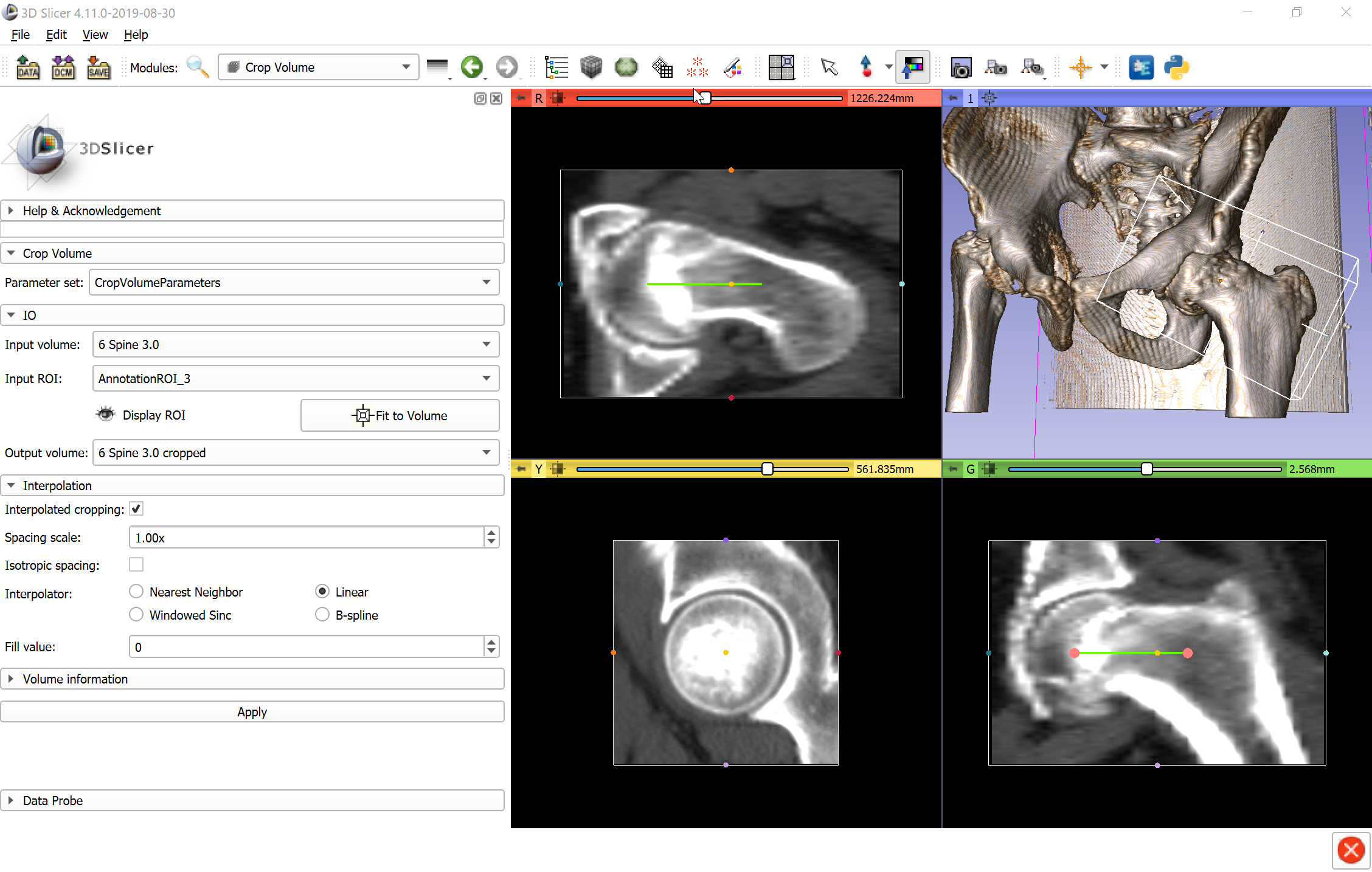Toggle the crosshair icon in toolbar
Screen dimensions: 1372x872
(x=1081, y=67)
